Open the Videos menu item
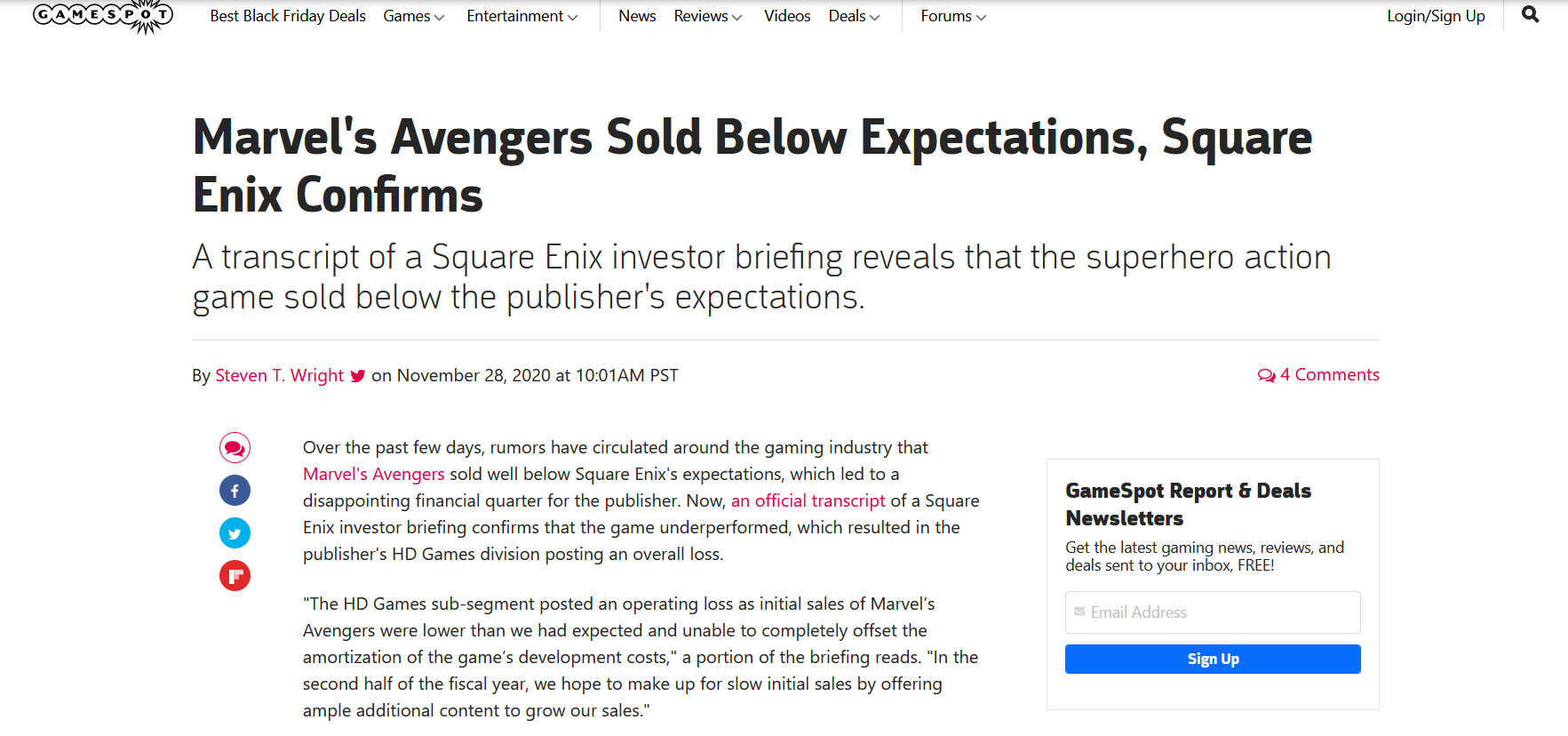Screen dimensions: 1568x736 787,16
